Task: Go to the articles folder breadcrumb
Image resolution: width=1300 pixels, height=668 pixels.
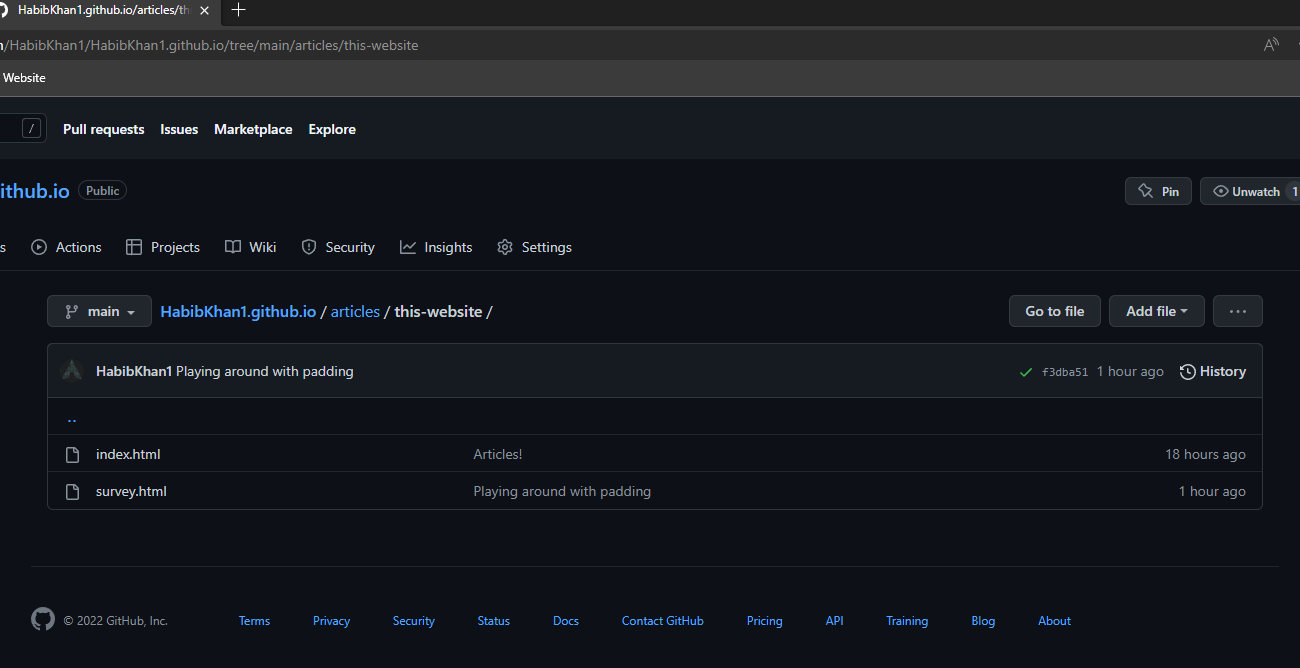Action: pyautogui.click(x=355, y=311)
